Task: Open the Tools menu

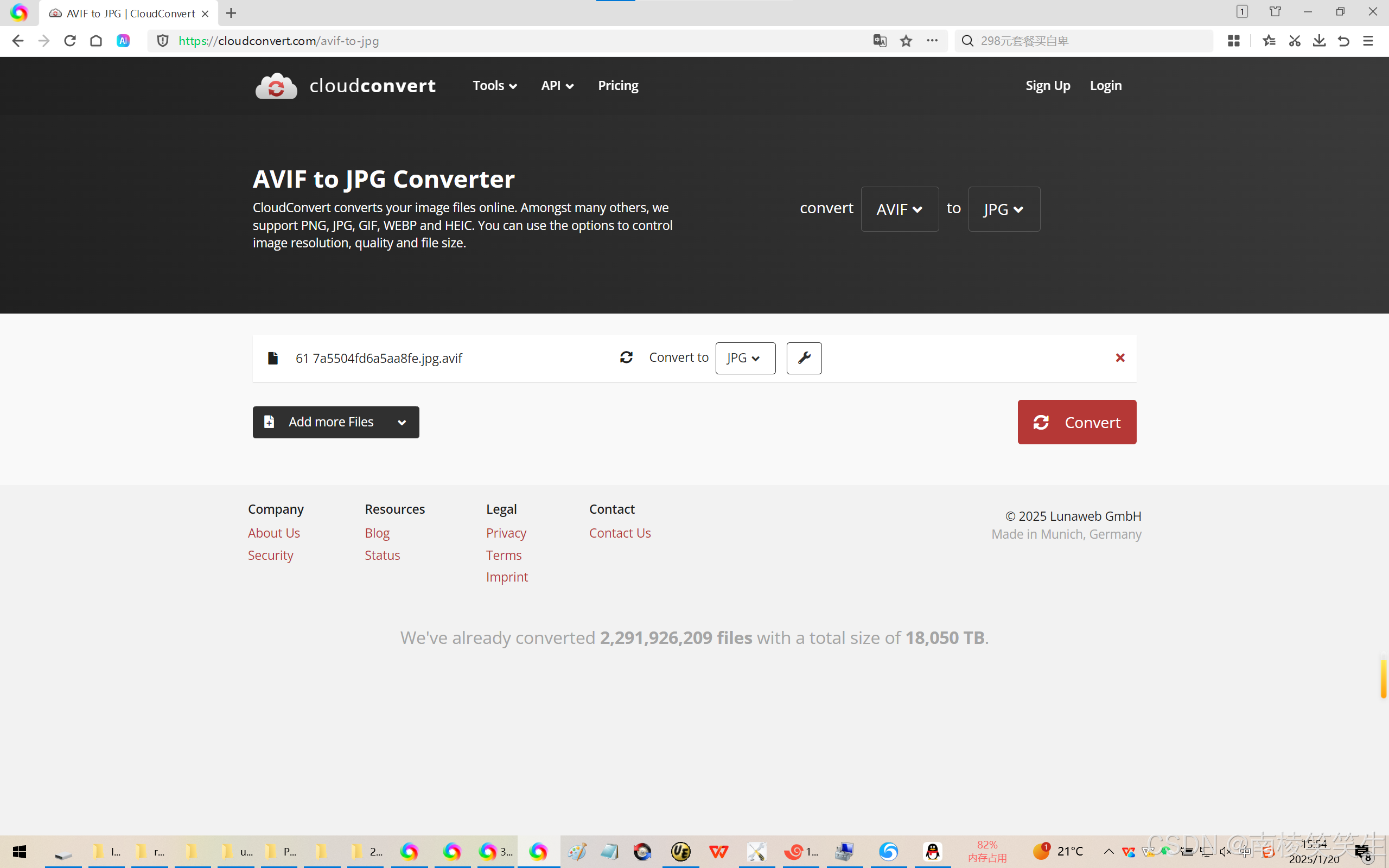Action: 494,86
